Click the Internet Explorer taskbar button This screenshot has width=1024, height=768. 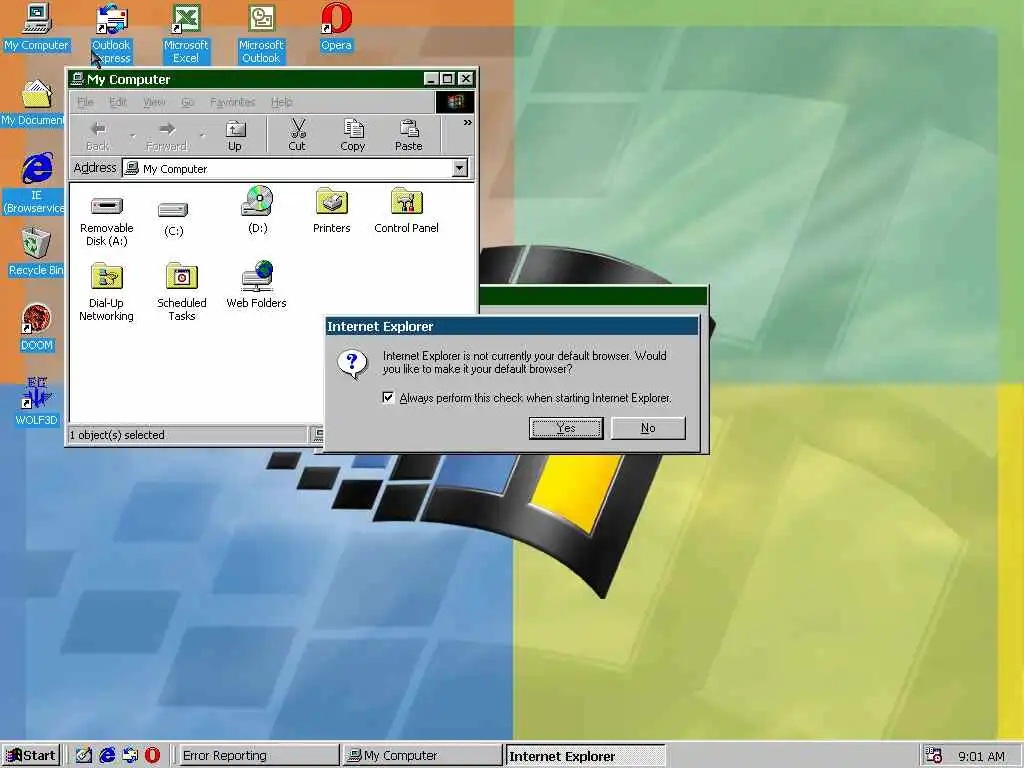tap(585, 756)
